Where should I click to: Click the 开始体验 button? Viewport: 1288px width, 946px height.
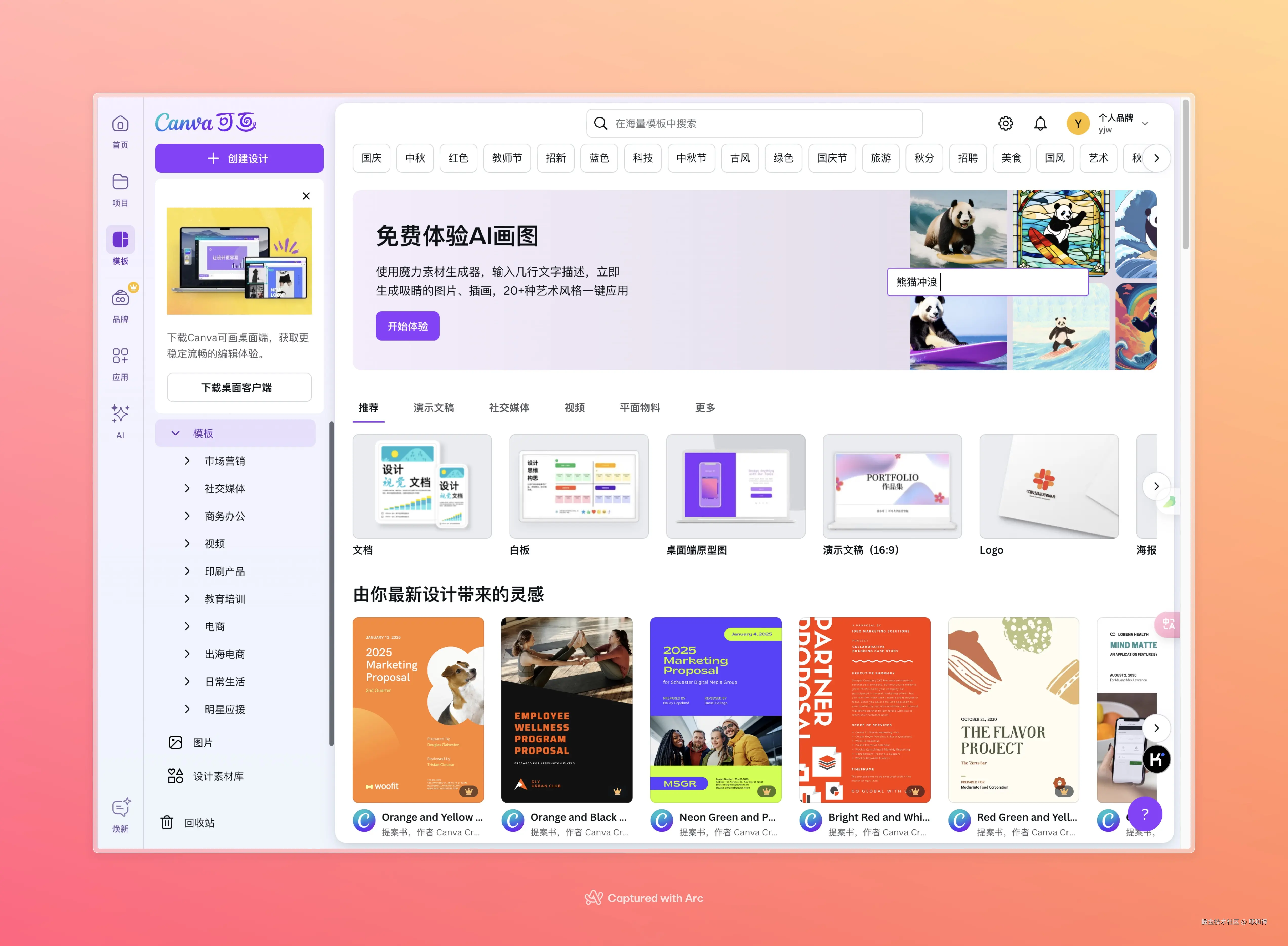[x=407, y=326]
